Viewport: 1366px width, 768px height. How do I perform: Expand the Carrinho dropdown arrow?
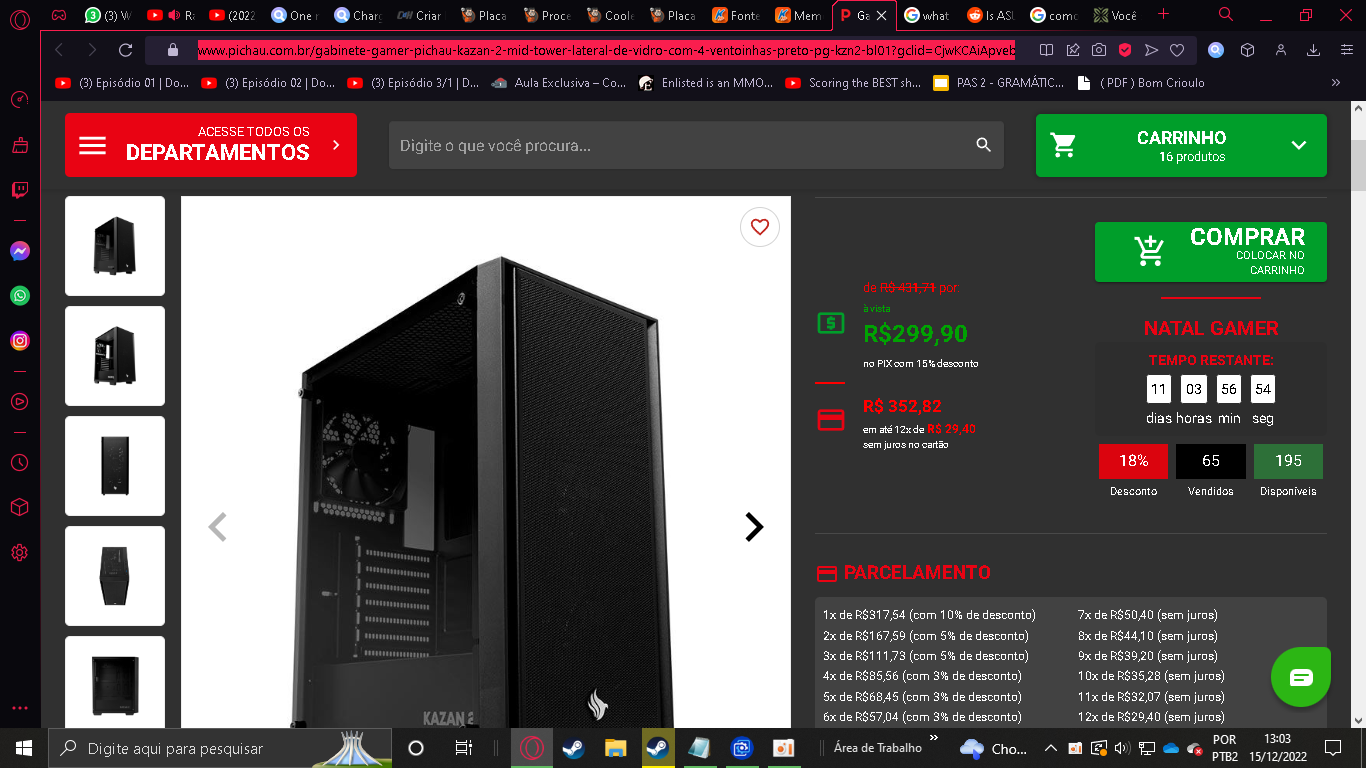pos(1299,145)
